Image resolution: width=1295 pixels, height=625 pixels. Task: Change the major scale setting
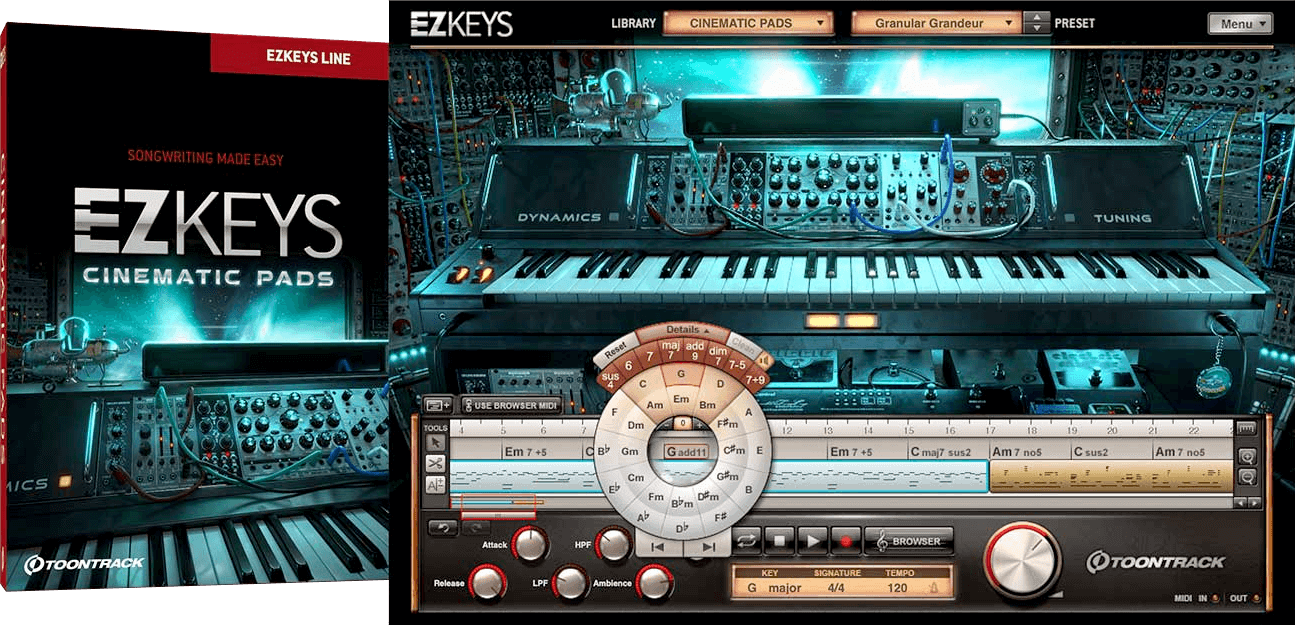tap(786, 588)
